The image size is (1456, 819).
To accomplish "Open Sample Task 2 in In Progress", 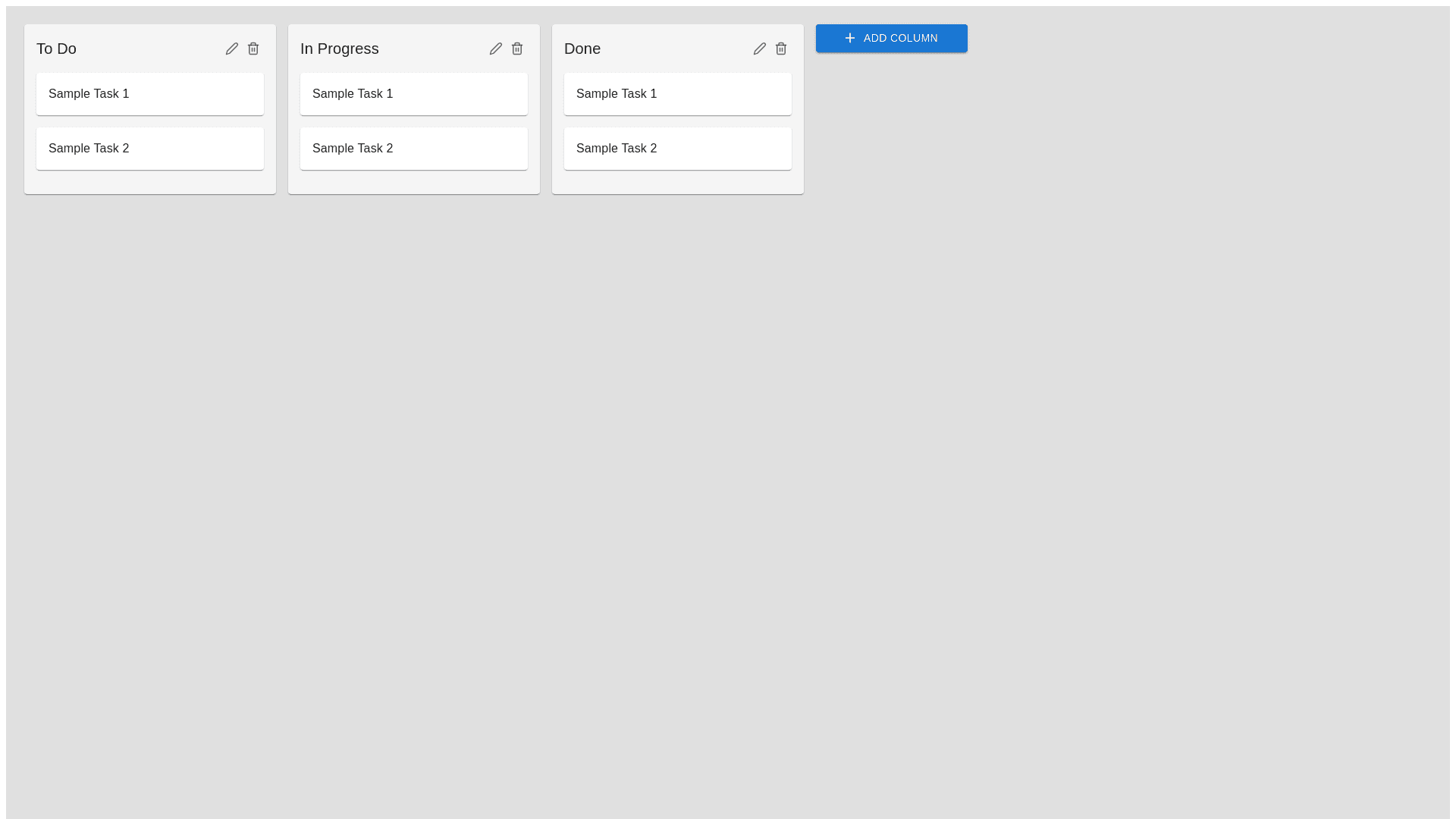I will (414, 149).
